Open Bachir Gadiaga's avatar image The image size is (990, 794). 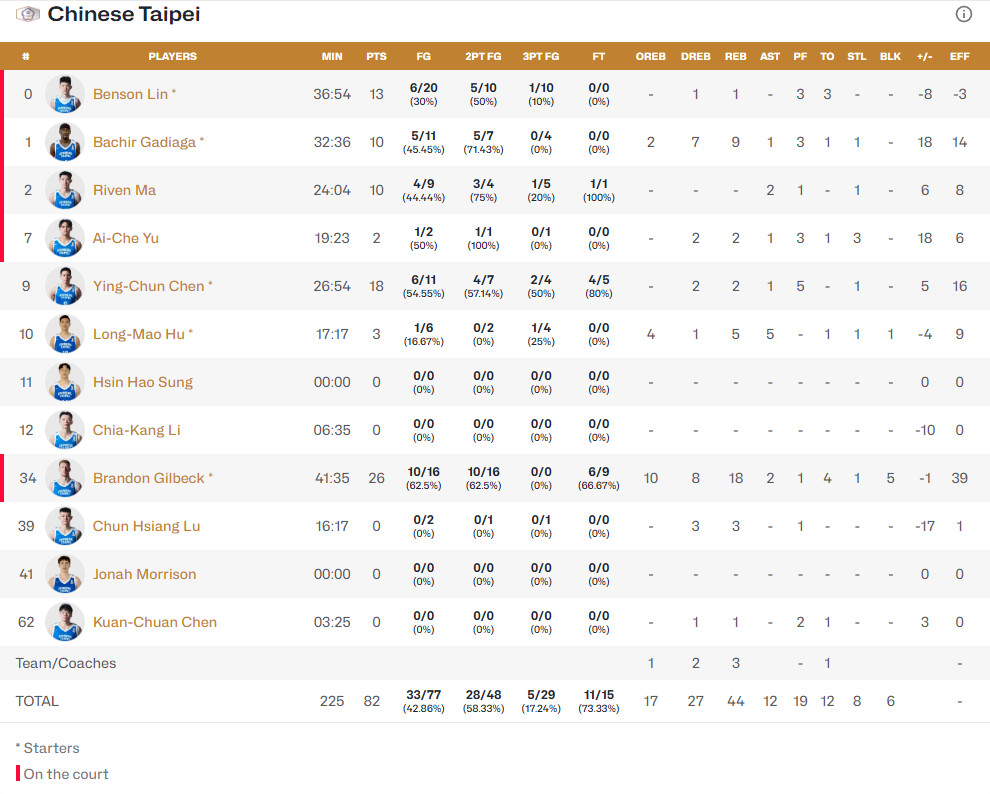click(65, 142)
